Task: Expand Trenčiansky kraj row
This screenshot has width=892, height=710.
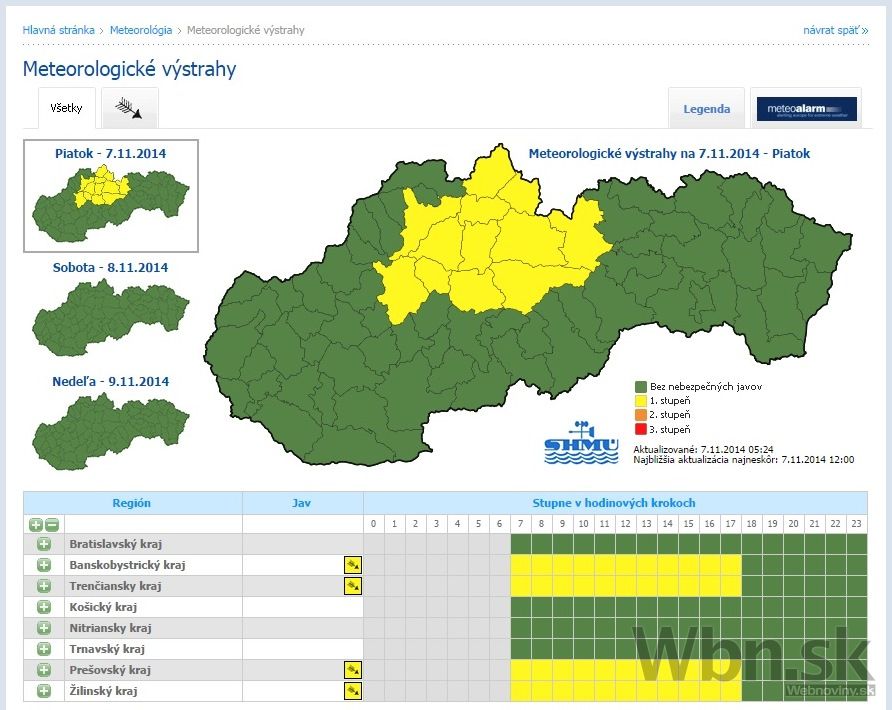Action: (44, 585)
